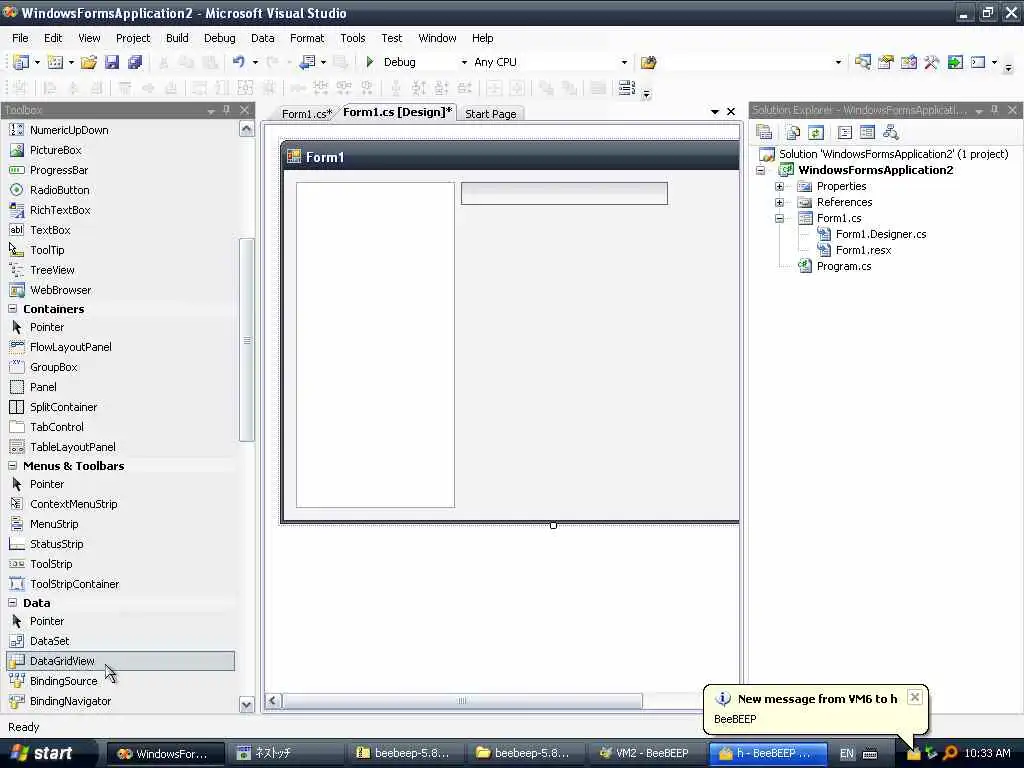
Task: Click the EN language indicator in tray
Action: (x=846, y=754)
